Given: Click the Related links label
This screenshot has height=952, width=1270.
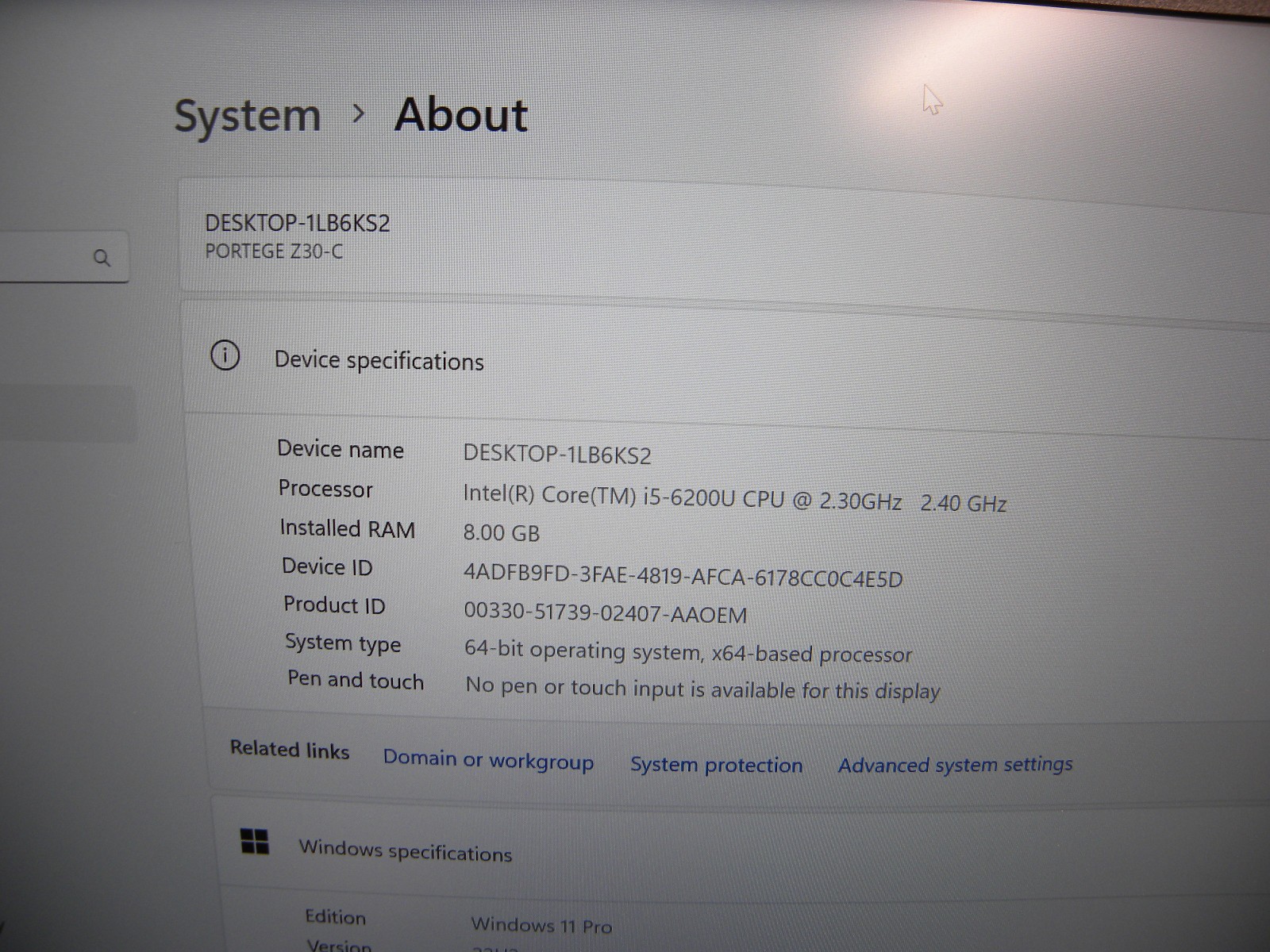Looking at the screenshot, I should (x=290, y=750).
